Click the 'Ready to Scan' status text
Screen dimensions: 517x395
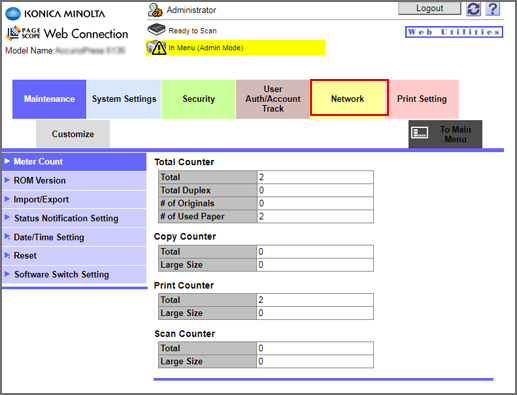pyautogui.click(x=193, y=31)
